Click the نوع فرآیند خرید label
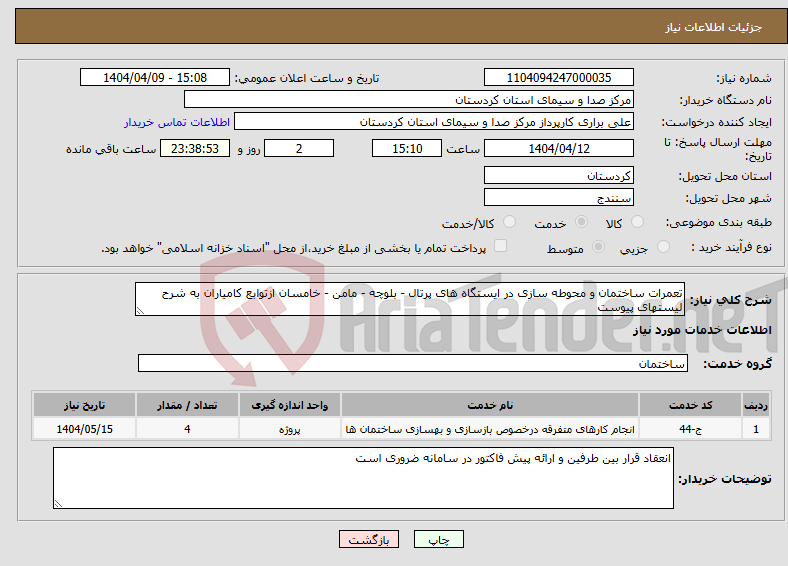The width and height of the screenshot is (788, 566). click(732, 247)
